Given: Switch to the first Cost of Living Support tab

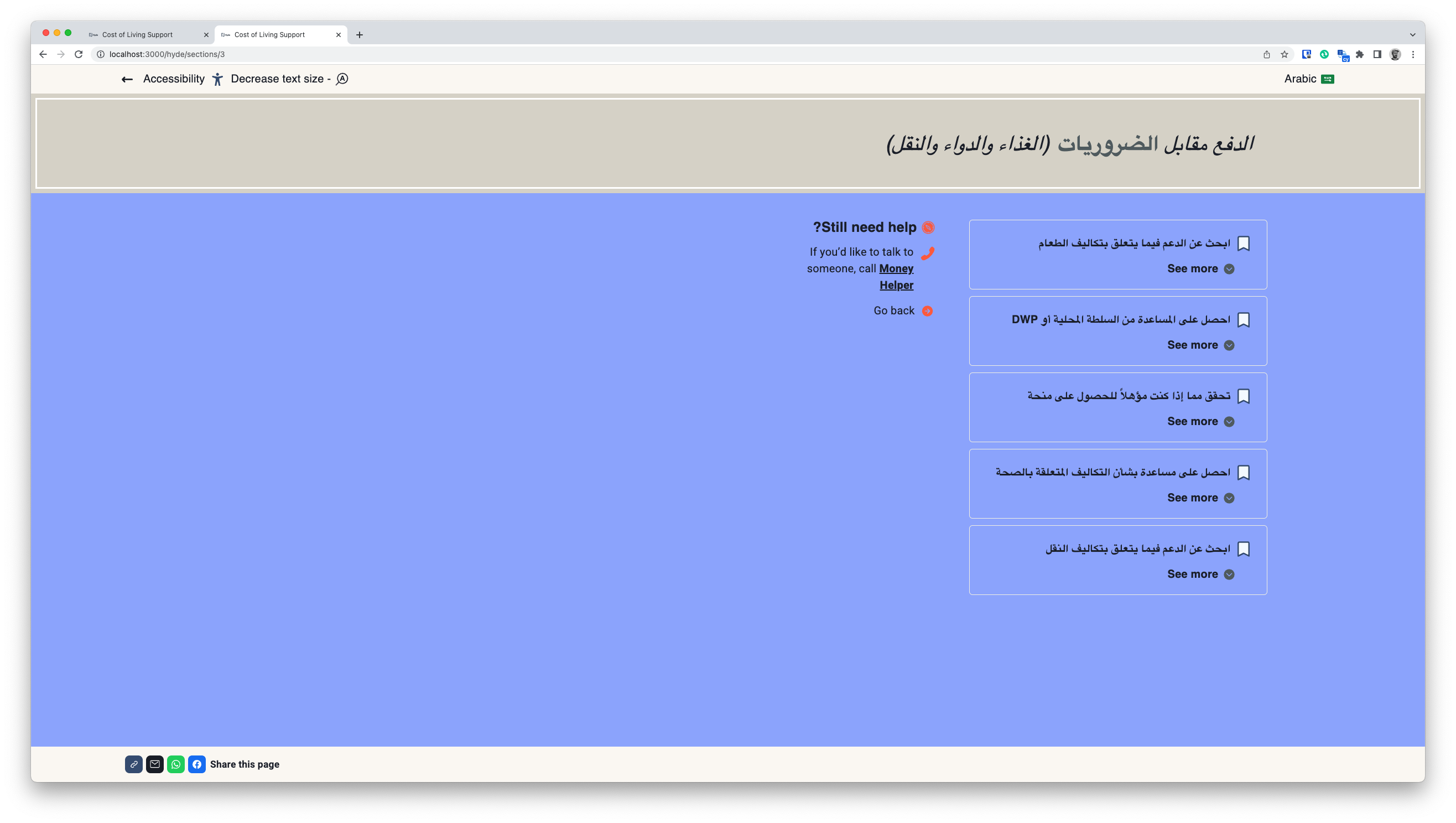Looking at the screenshot, I should coord(137,34).
